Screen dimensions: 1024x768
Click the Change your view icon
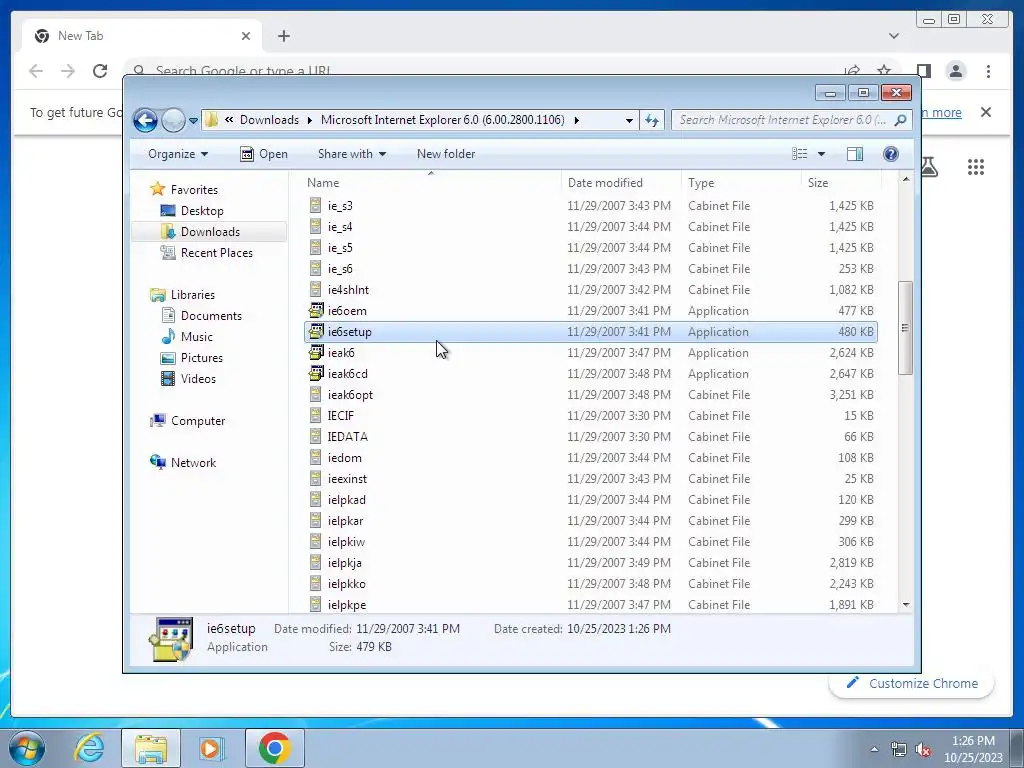(x=800, y=154)
